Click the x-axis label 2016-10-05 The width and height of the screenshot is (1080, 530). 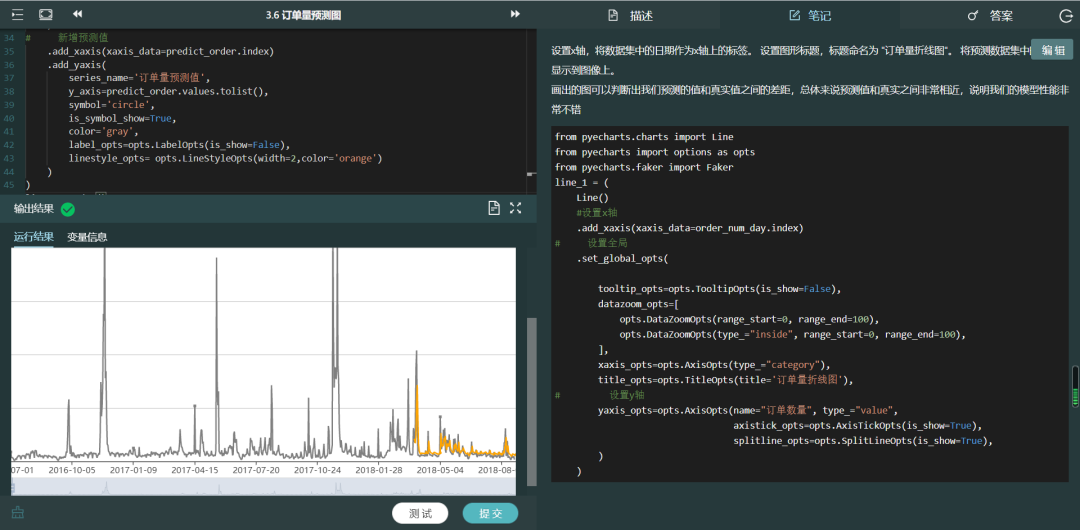[x=72, y=470]
